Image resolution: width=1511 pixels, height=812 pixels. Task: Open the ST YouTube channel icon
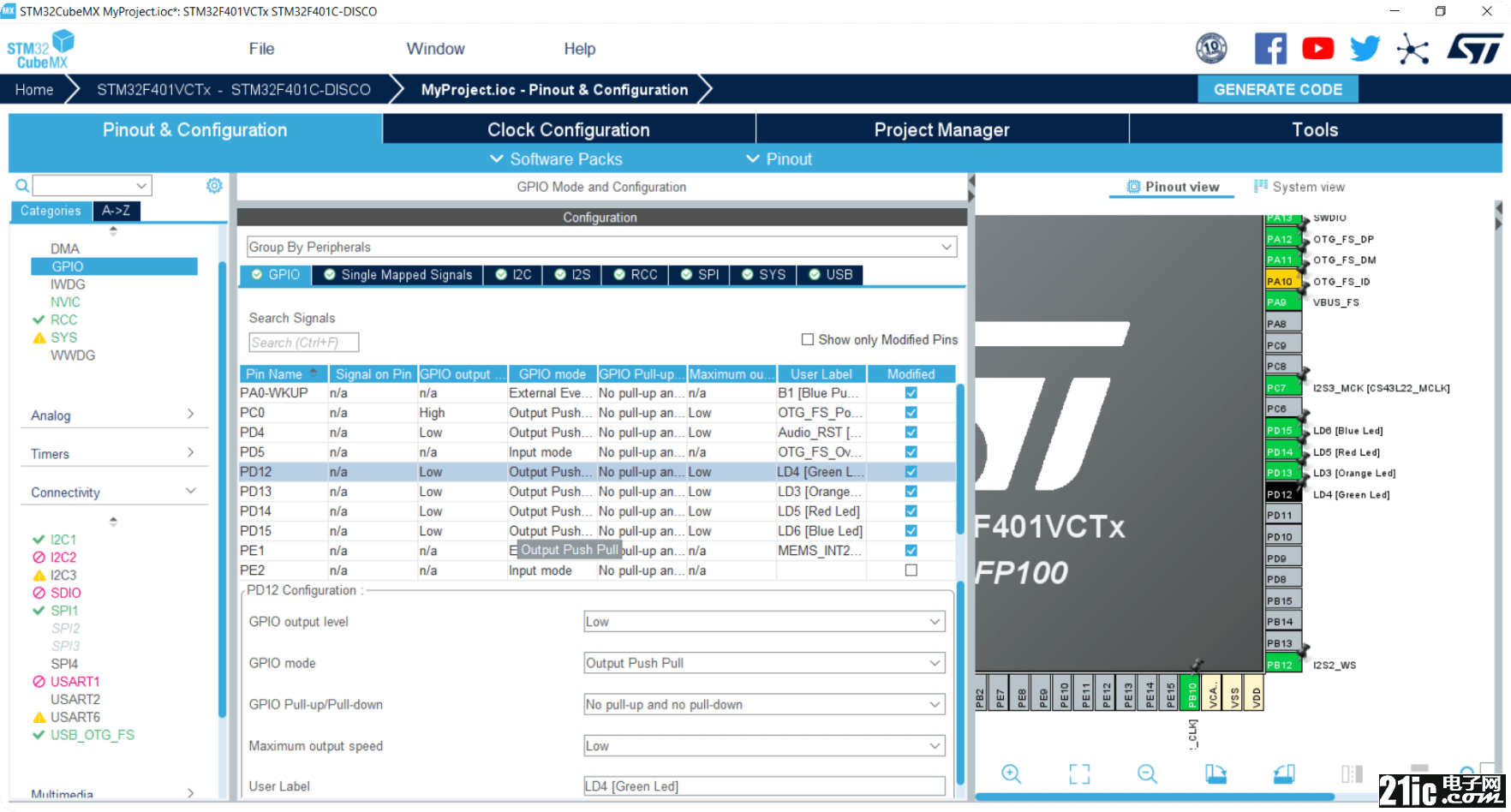[x=1317, y=49]
